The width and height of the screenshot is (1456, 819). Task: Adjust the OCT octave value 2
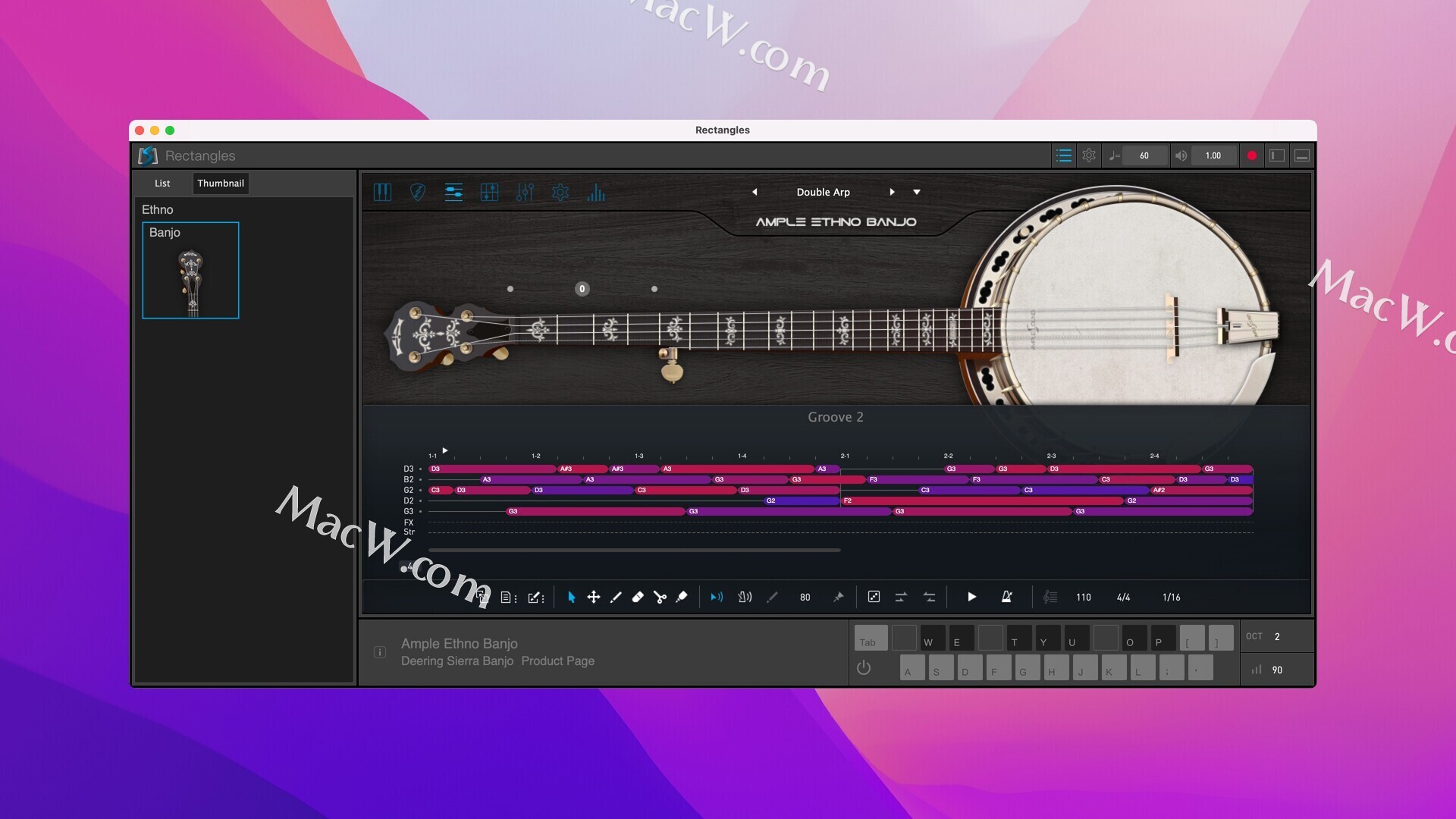[1277, 636]
